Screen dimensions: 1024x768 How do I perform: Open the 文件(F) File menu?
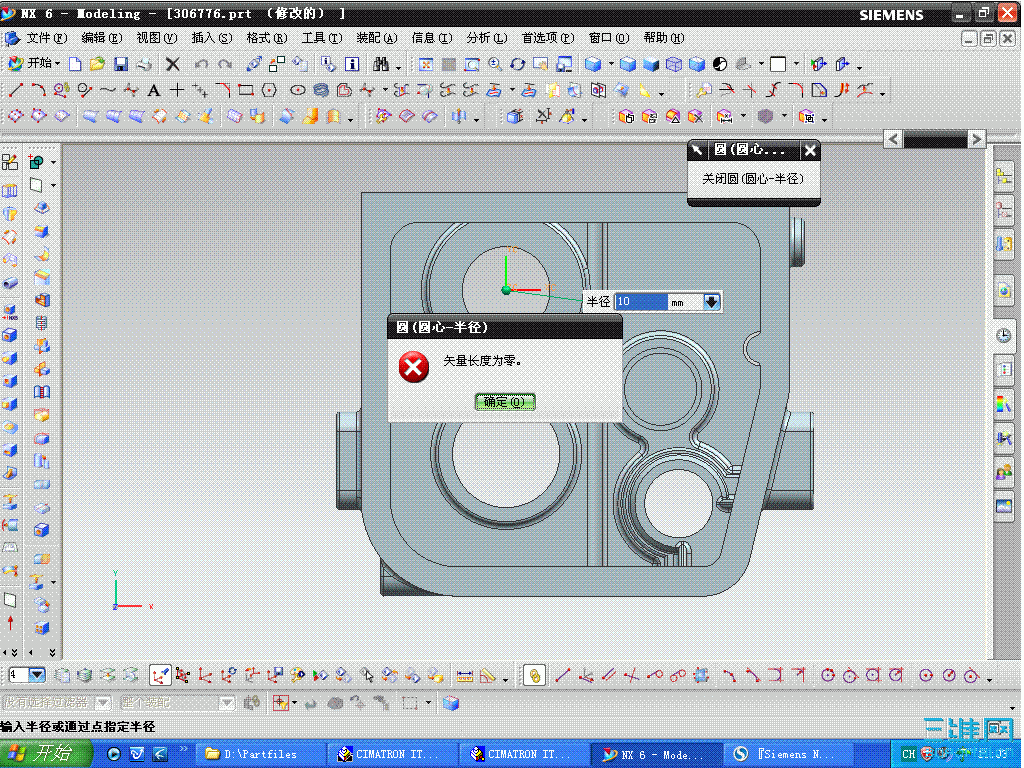(45, 38)
